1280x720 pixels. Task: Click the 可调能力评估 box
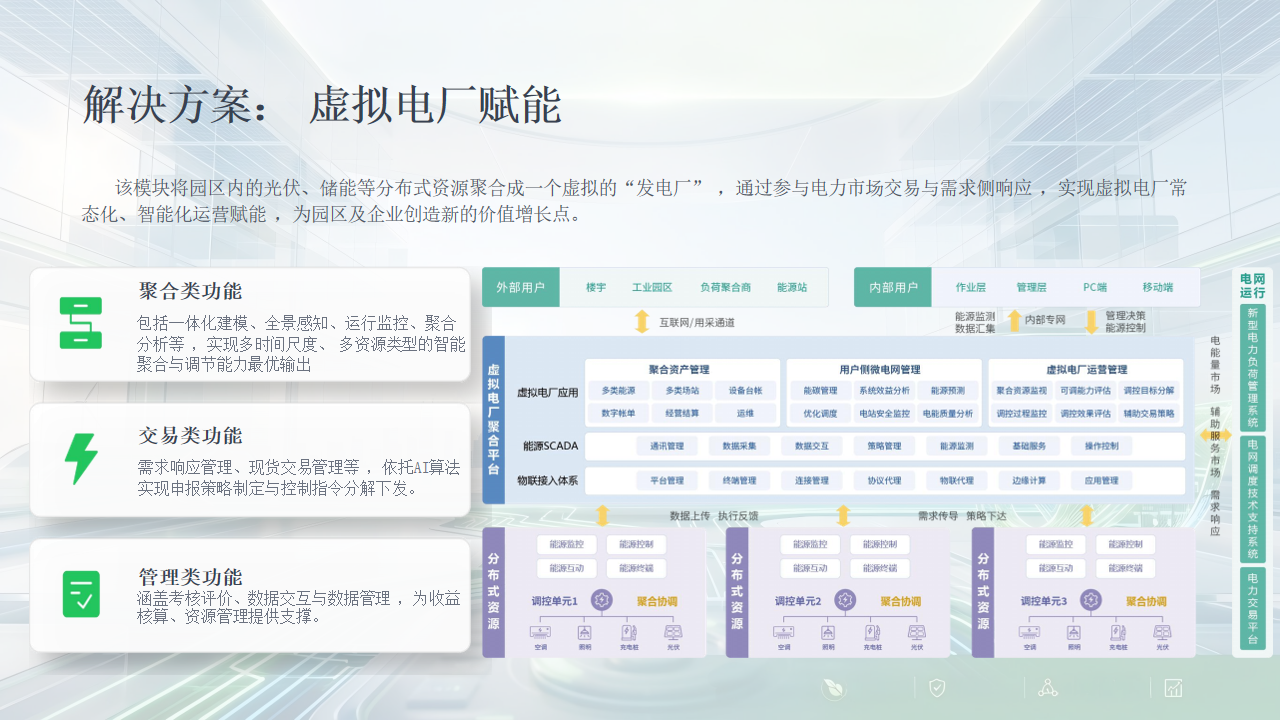pyautogui.click(x=1086, y=391)
